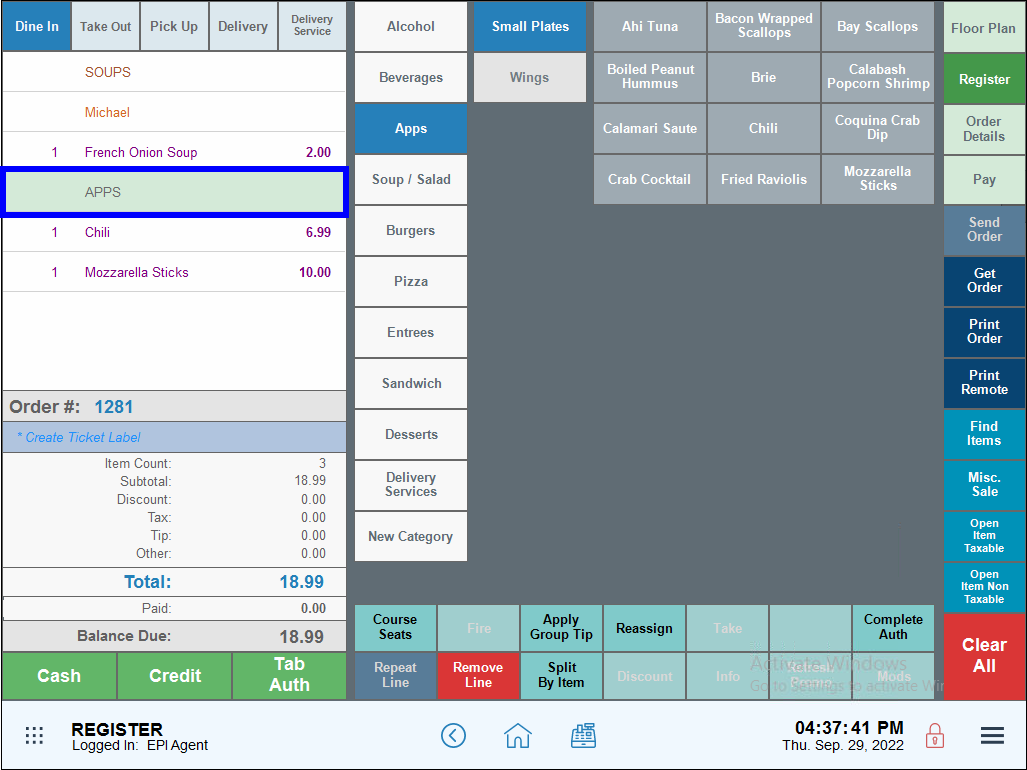Open the Burgers category
1027x770 pixels.
pos(411,230)
